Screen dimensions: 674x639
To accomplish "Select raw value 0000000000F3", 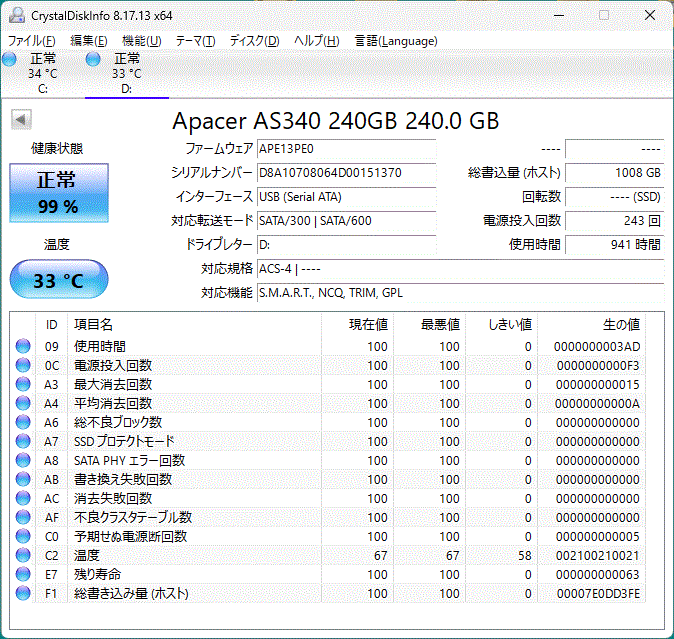I will (x=598, y=366).
